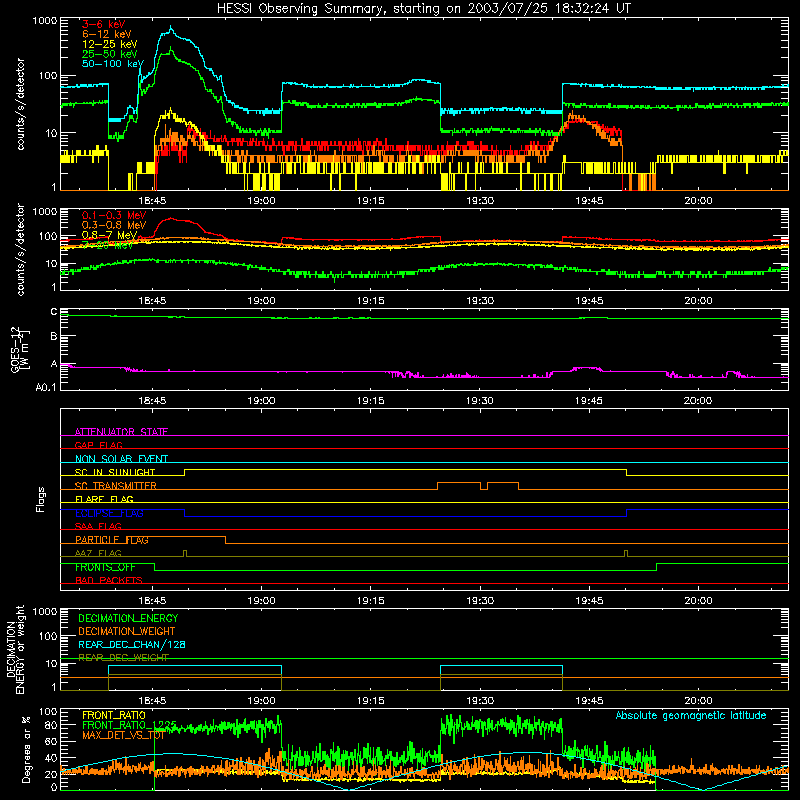
Task: Click the yellow "0.8-7 MeV" legend label
Action: click(x=109, y=235)
